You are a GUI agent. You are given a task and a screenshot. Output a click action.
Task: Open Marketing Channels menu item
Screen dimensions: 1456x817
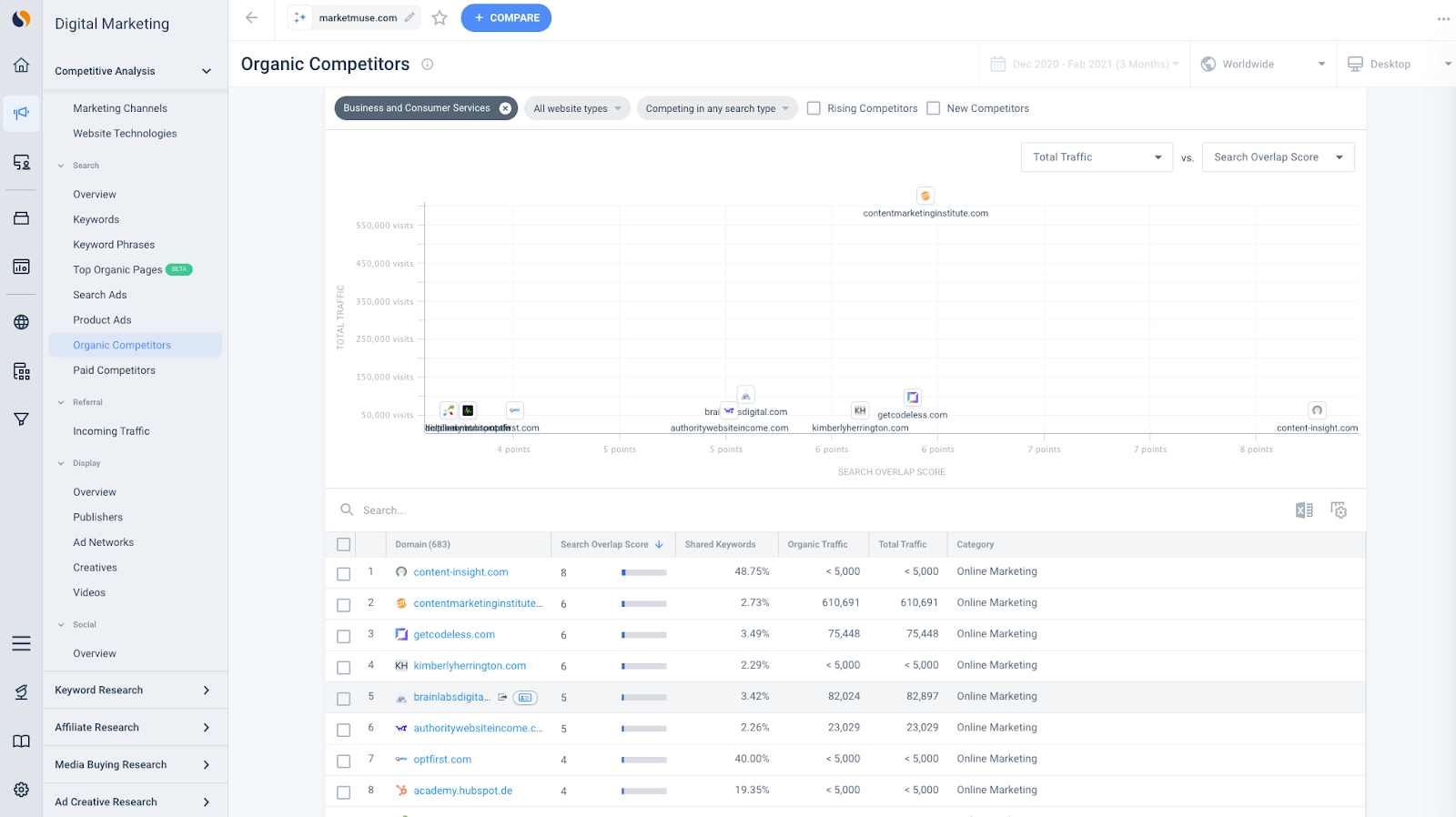point(120,108)
